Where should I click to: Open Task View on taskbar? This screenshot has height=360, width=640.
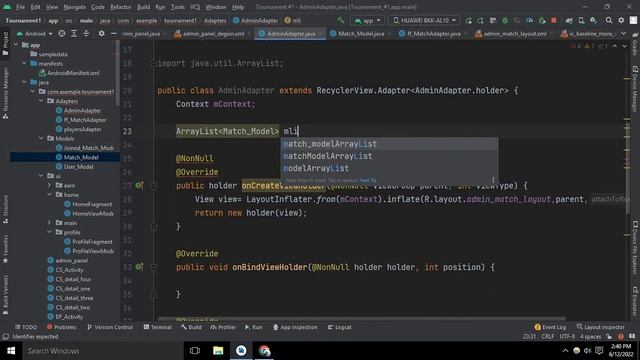click(x=195, y=351)
